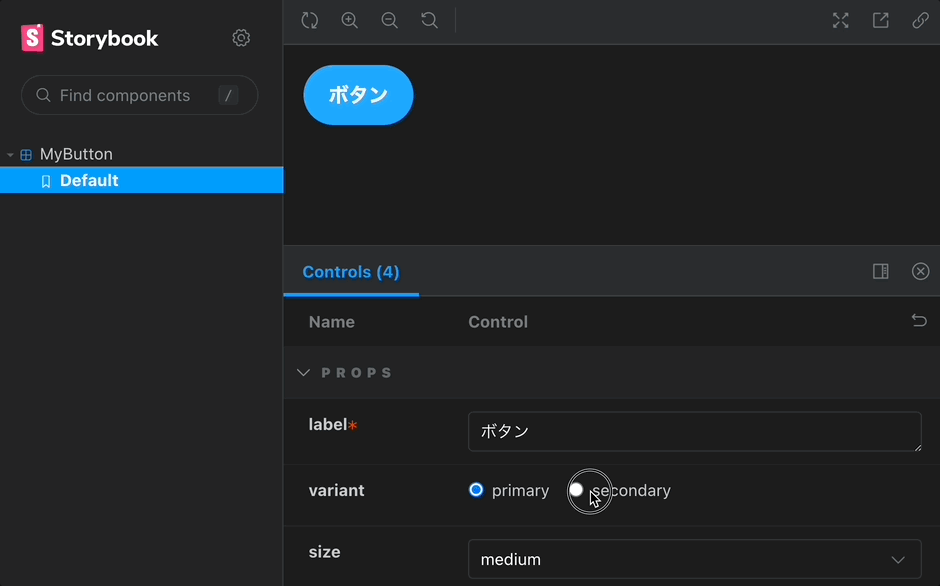Close the addons panel
Image resolution: width=940 pixels, height=586 pixels.
tap(920, 271)
